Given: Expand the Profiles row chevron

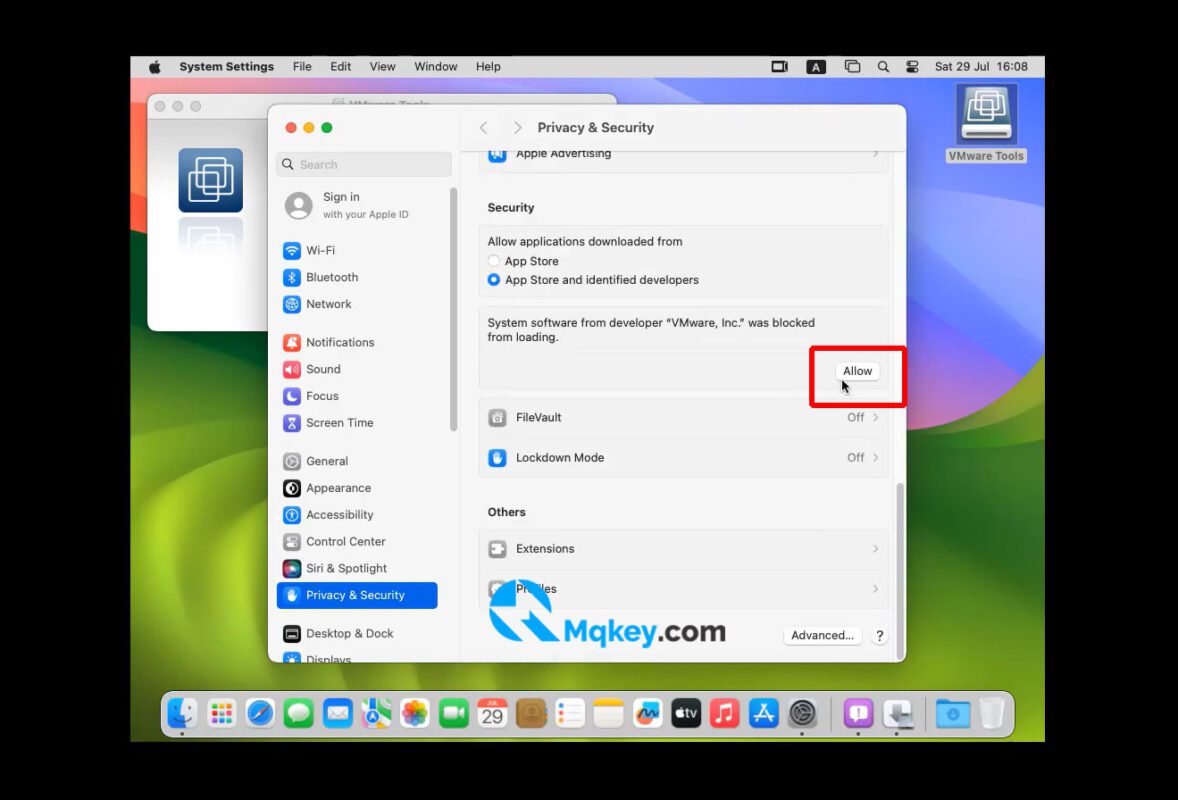Looking at the screenshot, I should [875, 589].
